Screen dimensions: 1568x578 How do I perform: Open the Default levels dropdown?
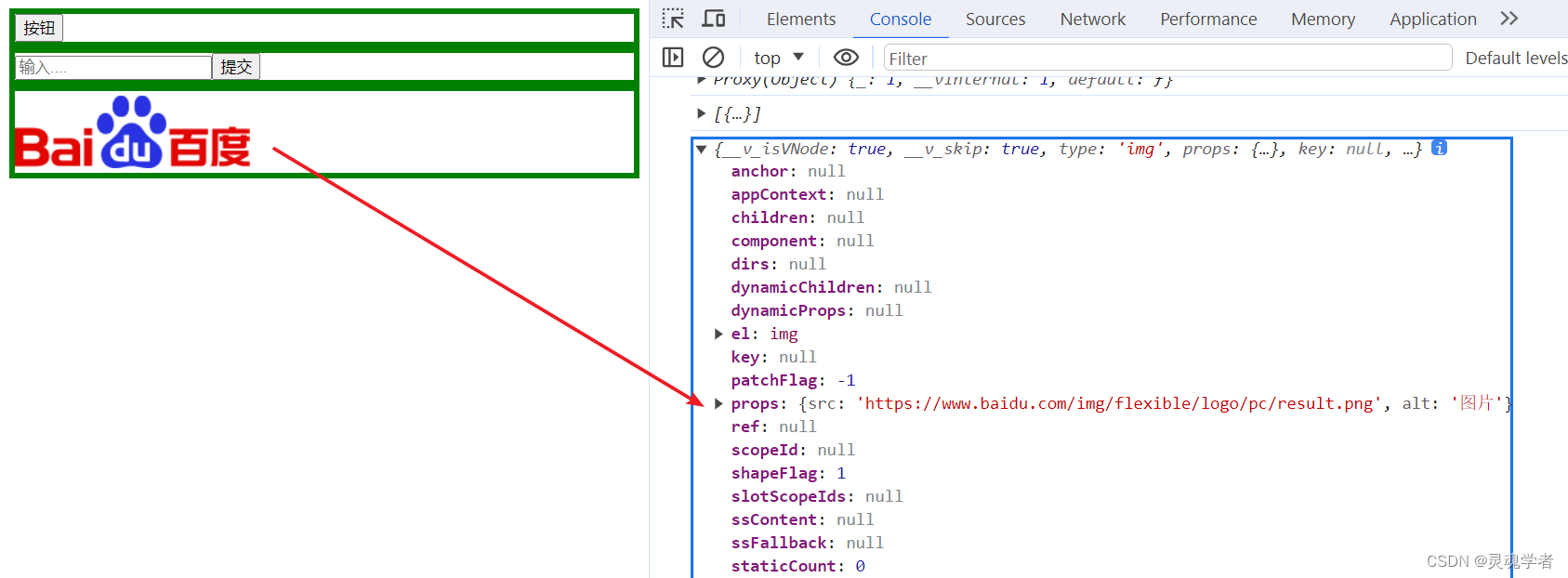[x=1516, y=58]
